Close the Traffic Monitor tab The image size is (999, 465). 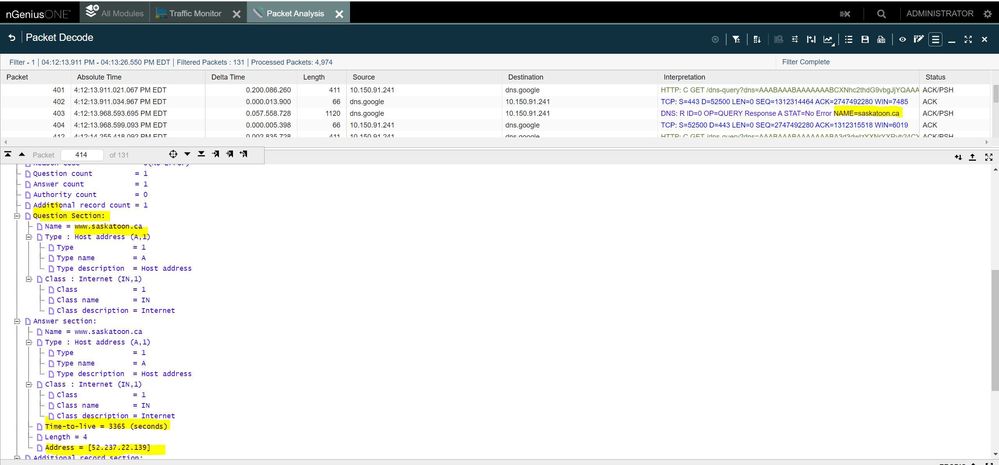tap(236, 13)
